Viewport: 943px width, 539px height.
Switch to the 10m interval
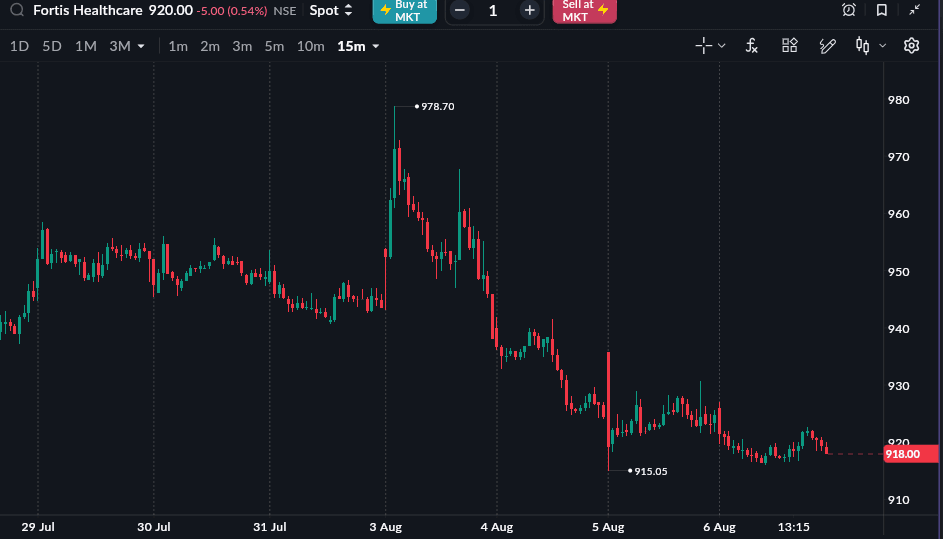coord(310,46)
